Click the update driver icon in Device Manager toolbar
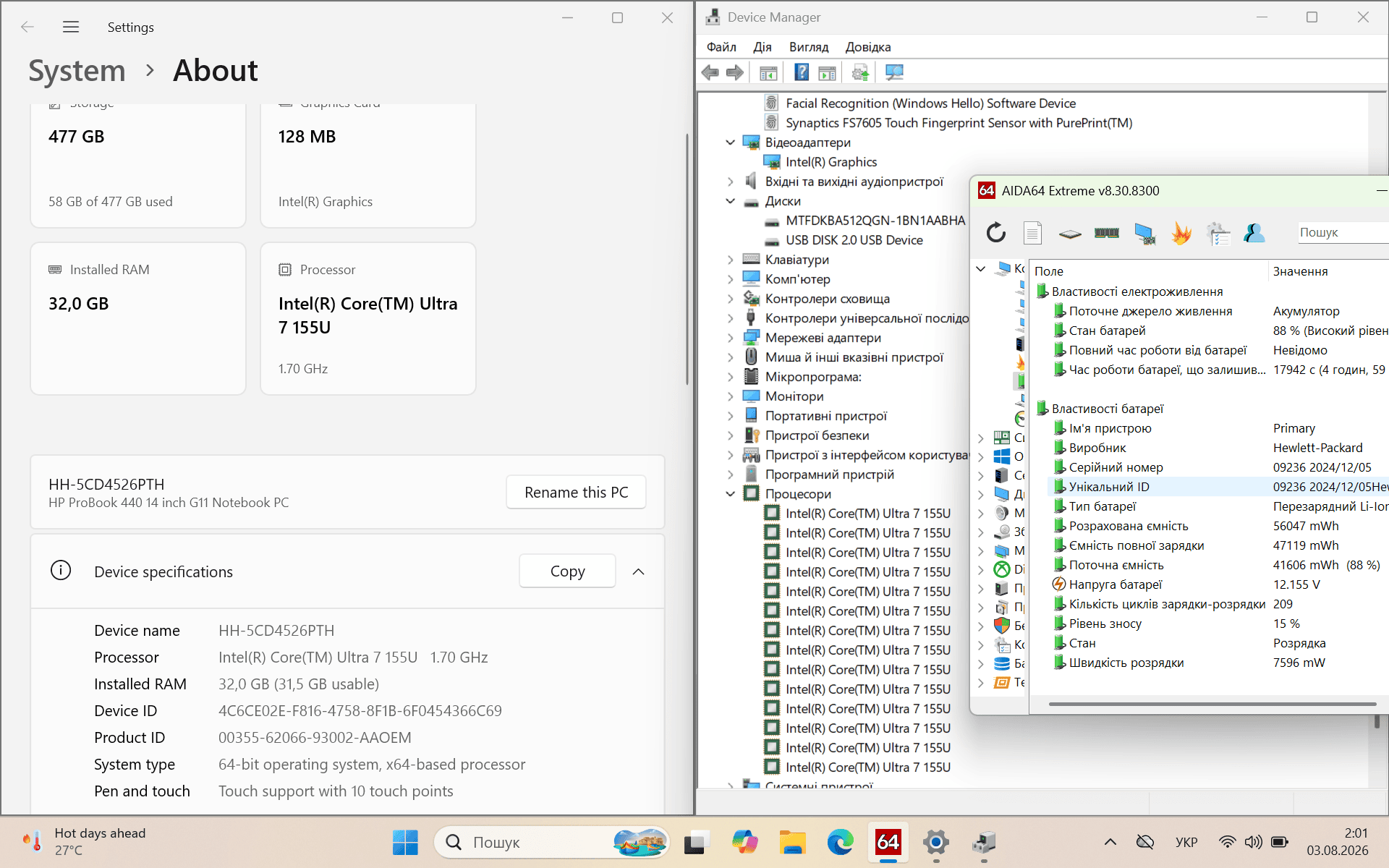 coord(860,72)
